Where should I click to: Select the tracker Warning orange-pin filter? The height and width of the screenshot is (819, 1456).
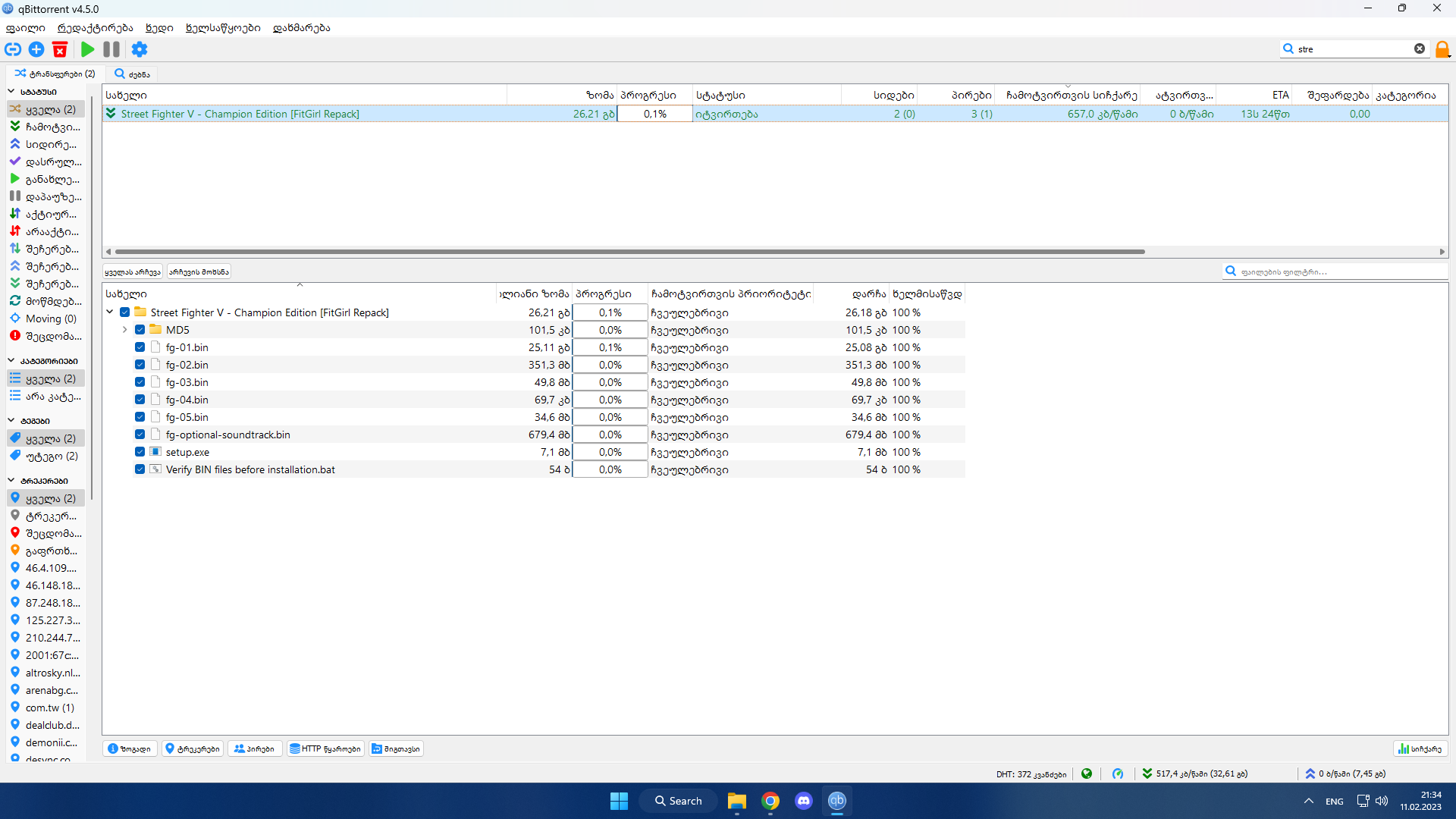click(45, 551)
